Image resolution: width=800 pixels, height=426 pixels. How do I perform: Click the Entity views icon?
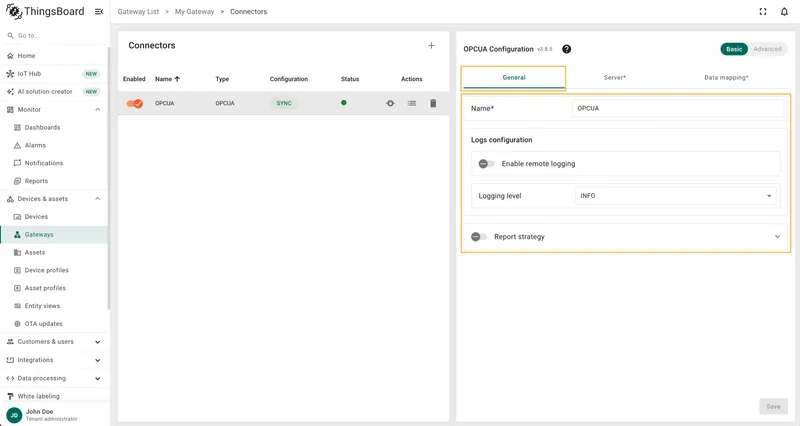pos(17,306)
